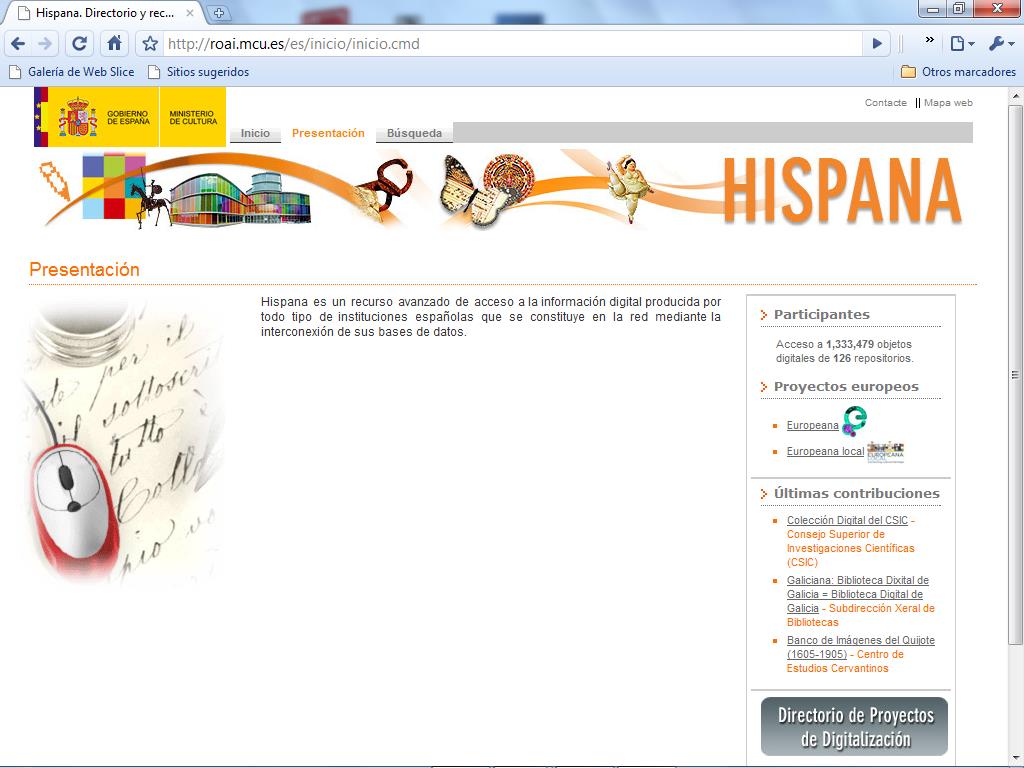Go to the browser Home icon
Image resolution: width=1024 pixels, height=768 pixels.
tap(114, 44)
